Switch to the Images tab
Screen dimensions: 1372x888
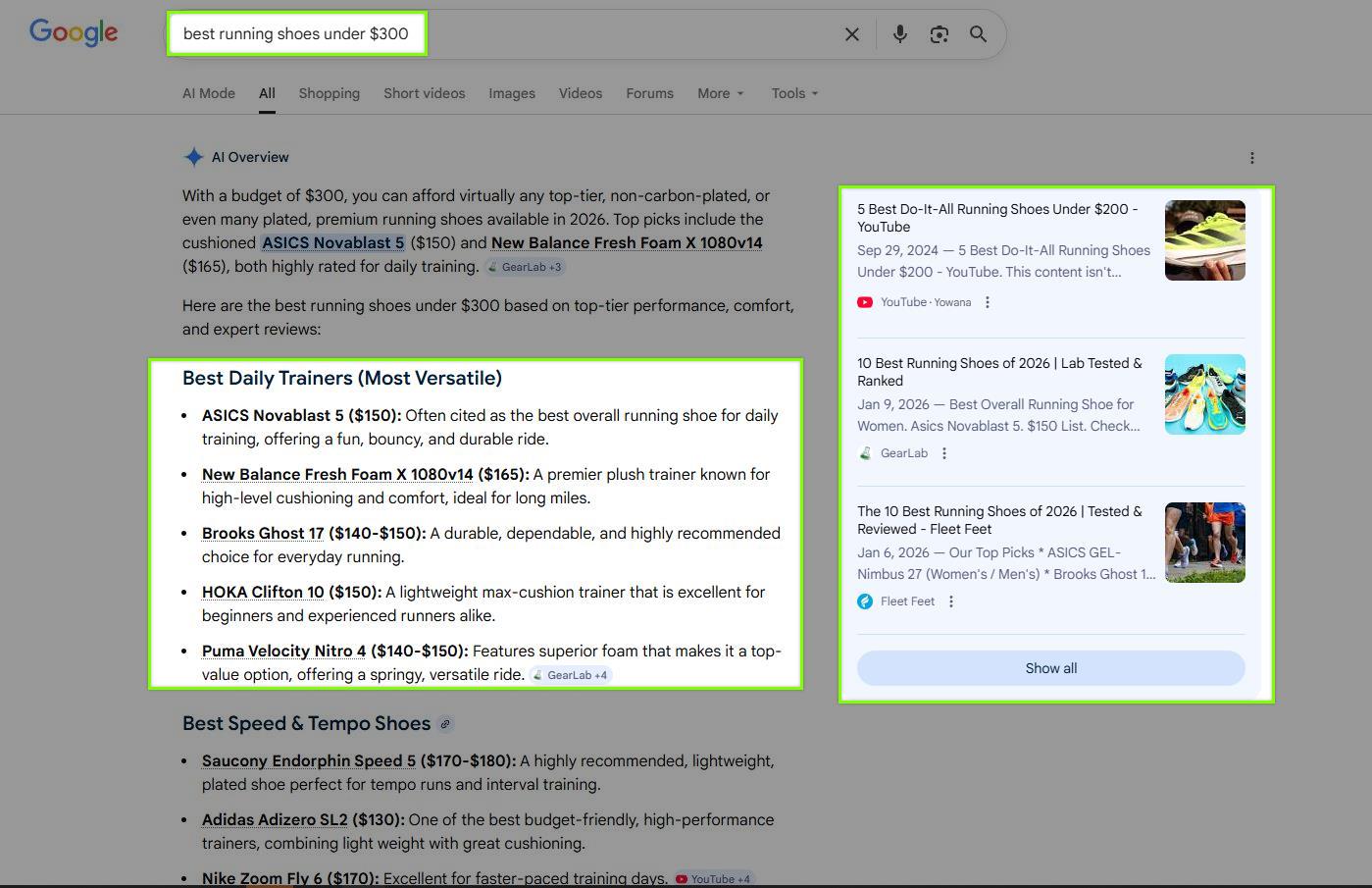(x=512, y=93)
